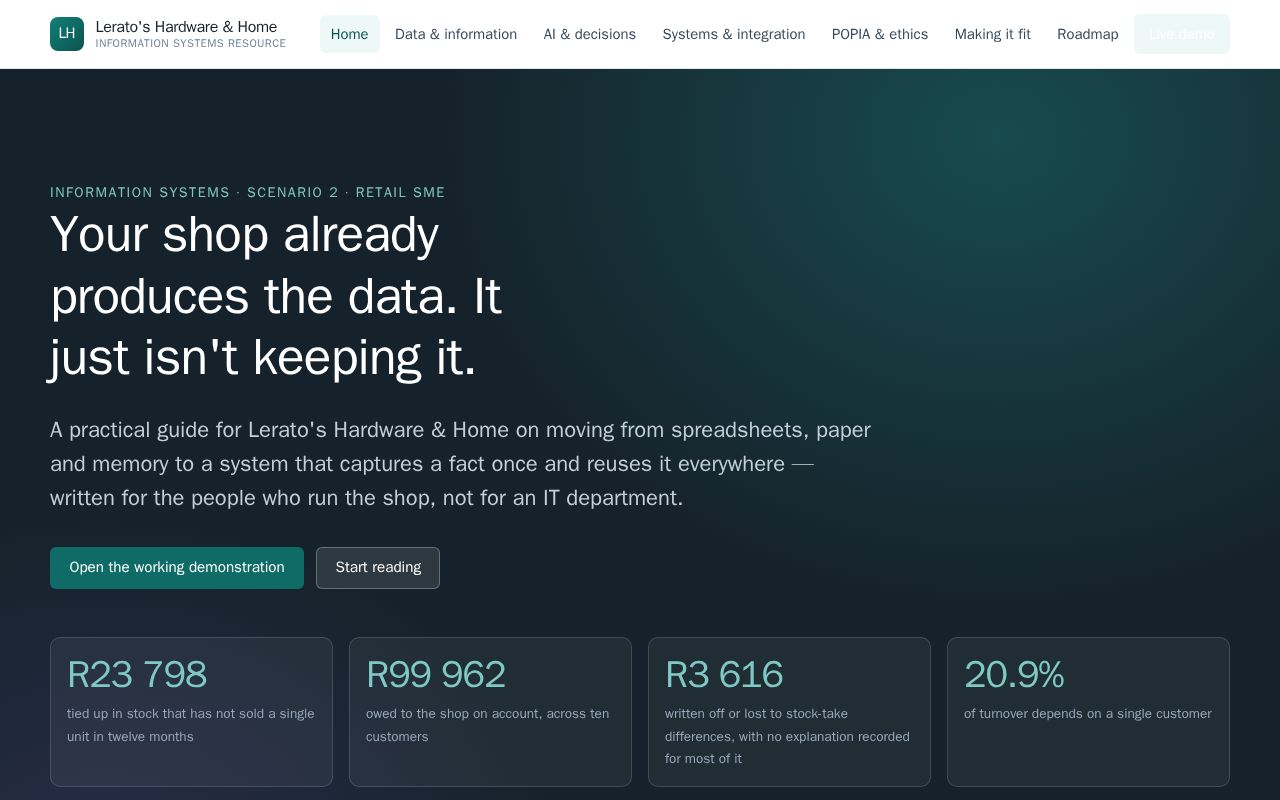1280x800 pixels.
Task: Click the 'Information Systems · Scenario 2 · Retail SME' eyebrow text
Action: [248, 193]
